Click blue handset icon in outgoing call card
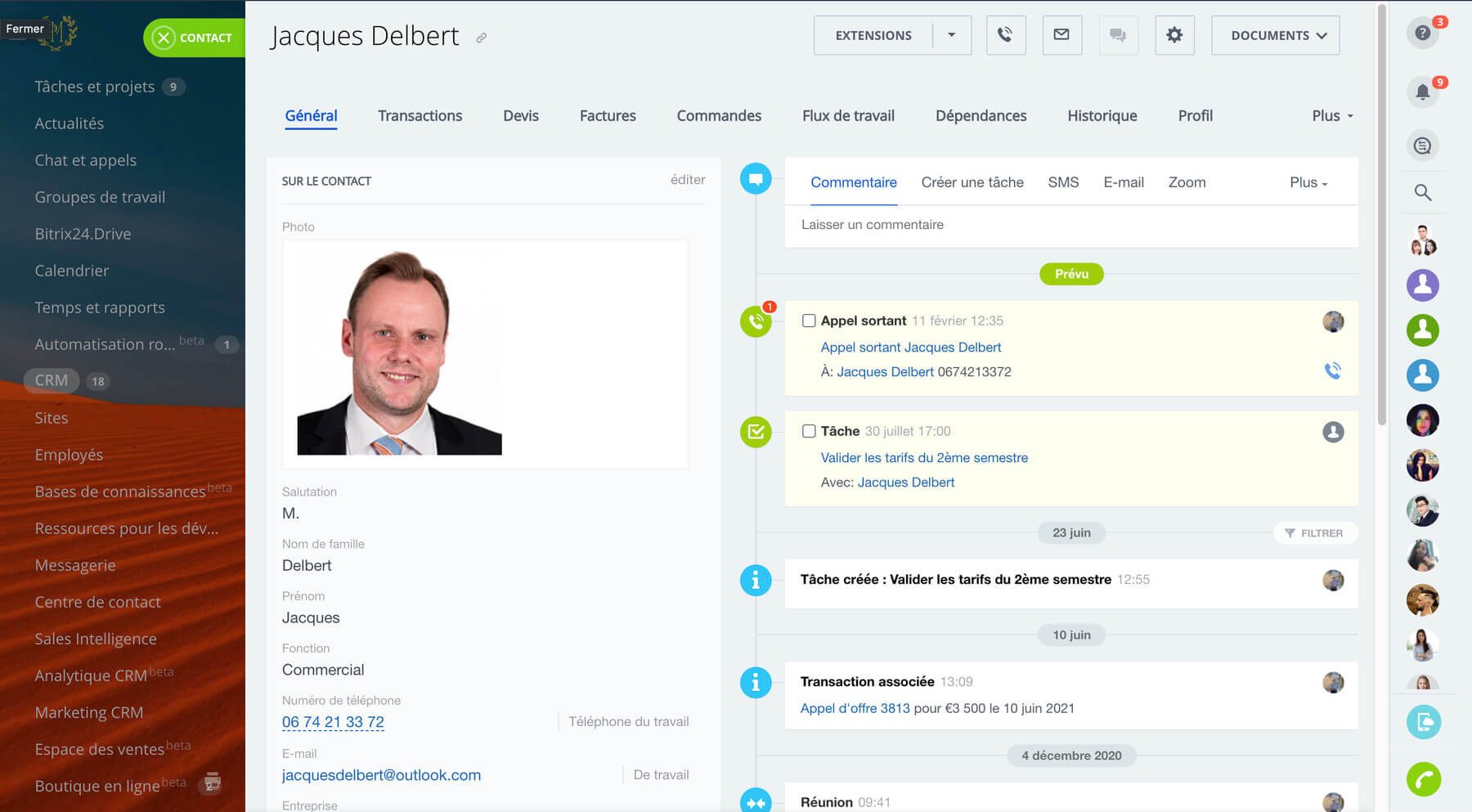This screenshot has height=812, width=1472. coord(1332,370)
